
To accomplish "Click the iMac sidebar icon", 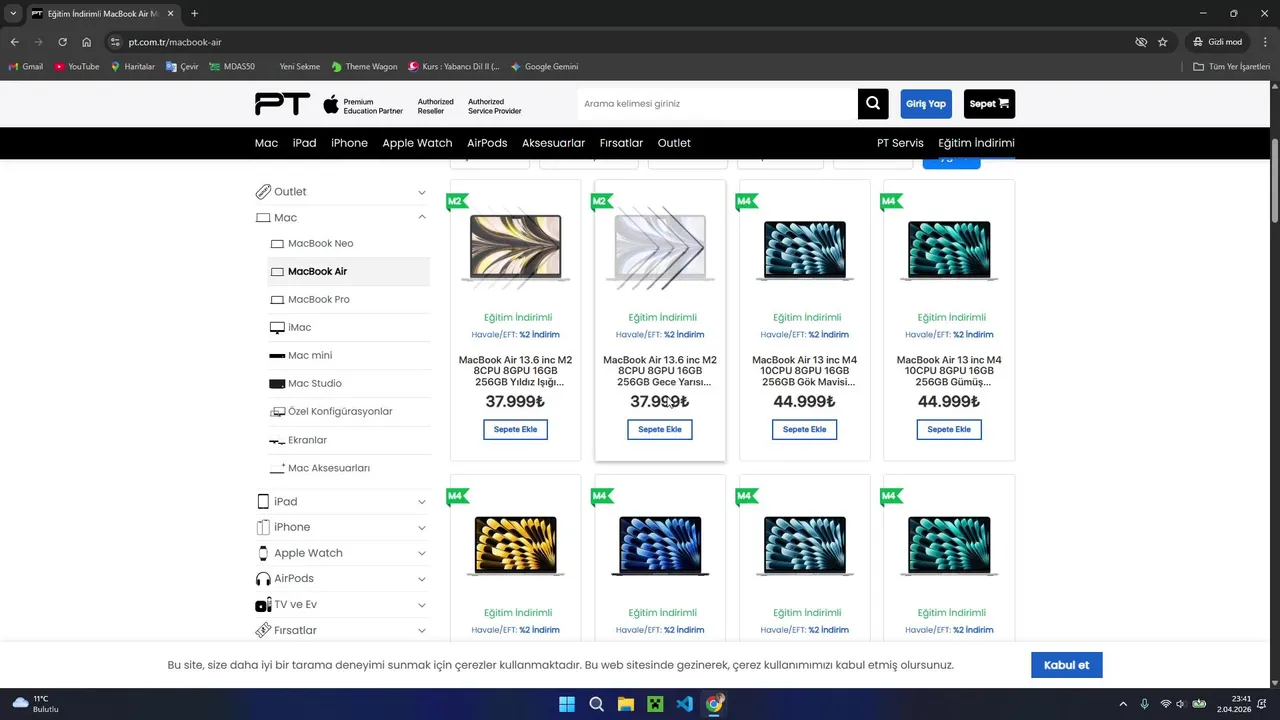I will click(277, 328).
